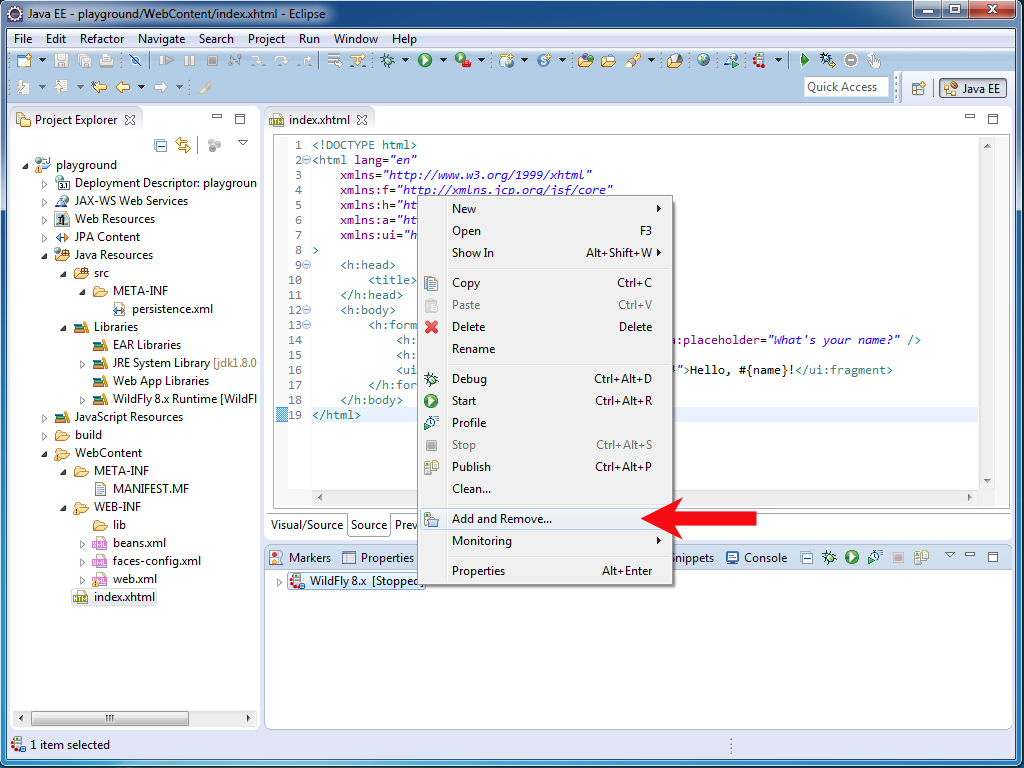1024x768 pixels.
Task: Click the Search flashlight toolbar icon
Action: point(632,61)
